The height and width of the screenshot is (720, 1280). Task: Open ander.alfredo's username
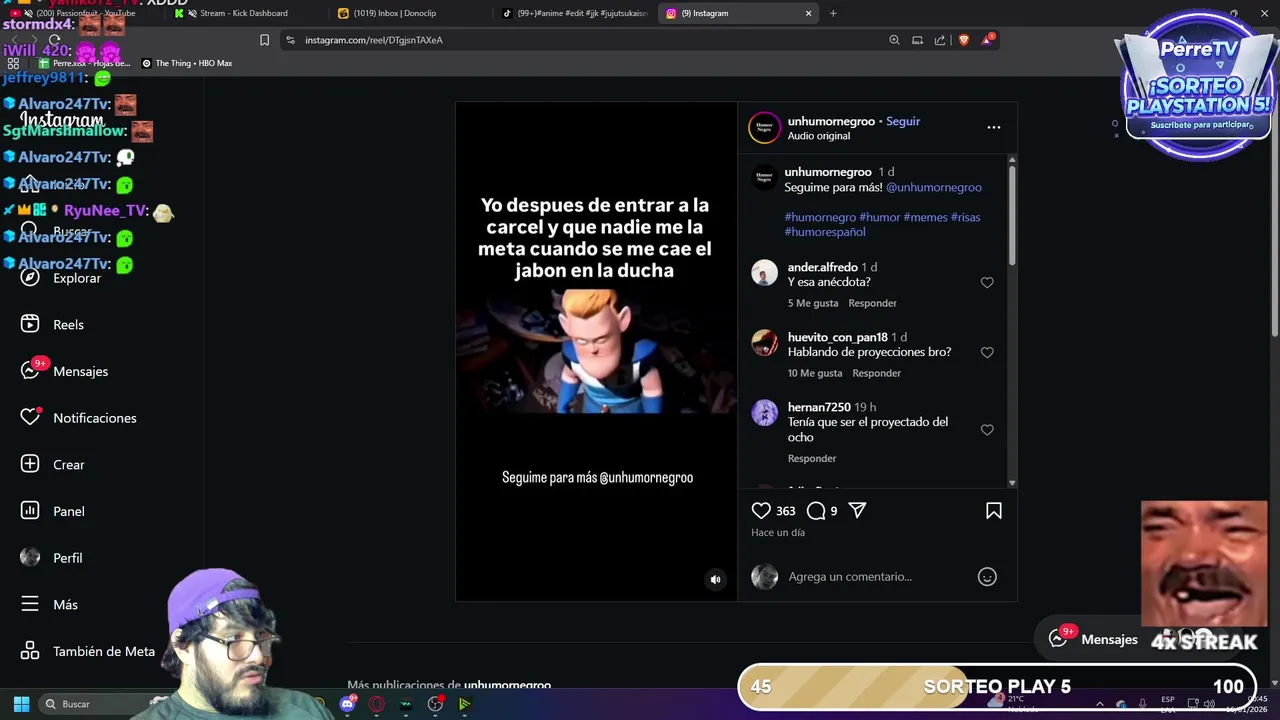[822, 267]
